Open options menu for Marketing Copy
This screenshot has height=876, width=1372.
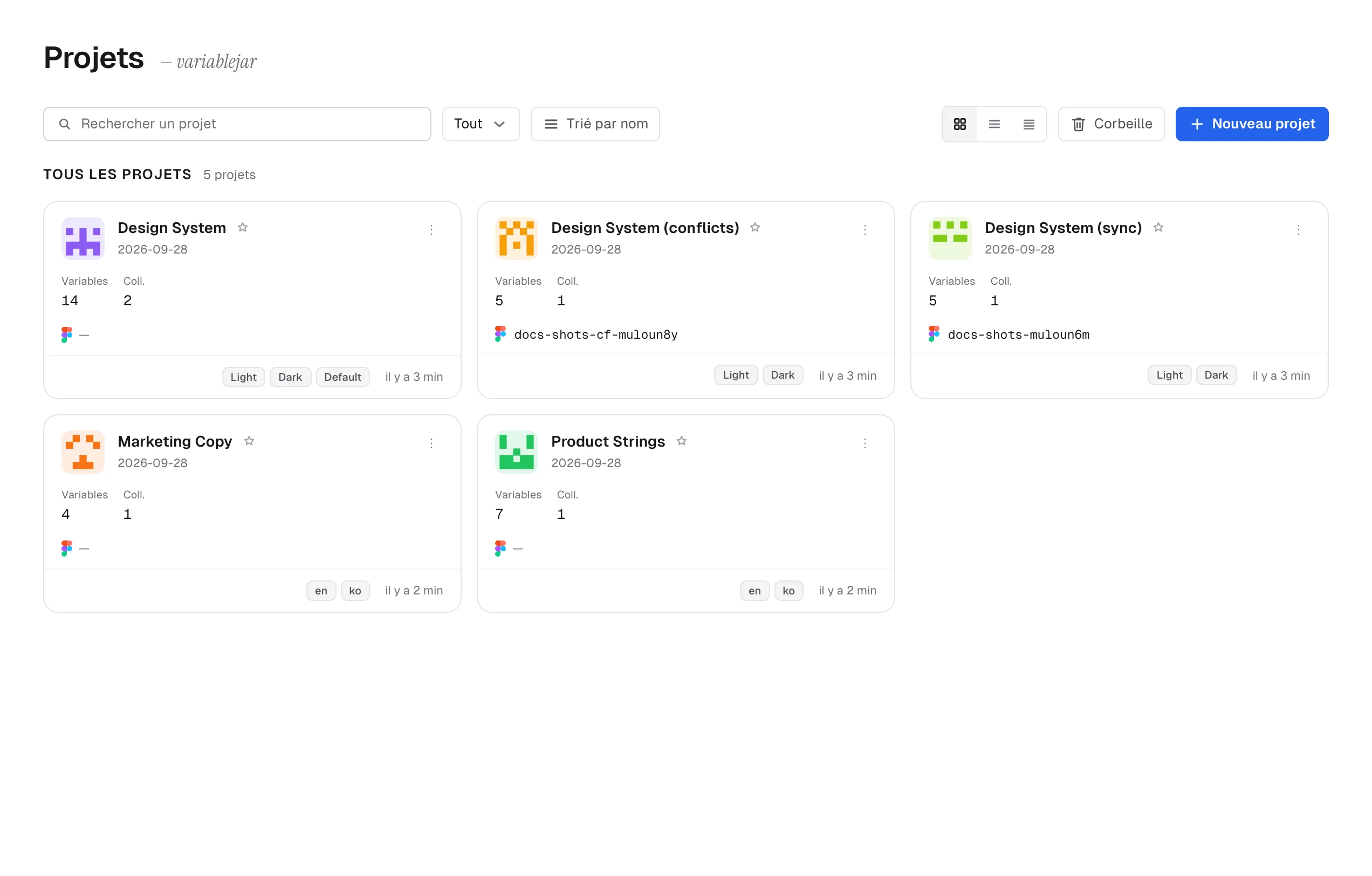[431, 443]
